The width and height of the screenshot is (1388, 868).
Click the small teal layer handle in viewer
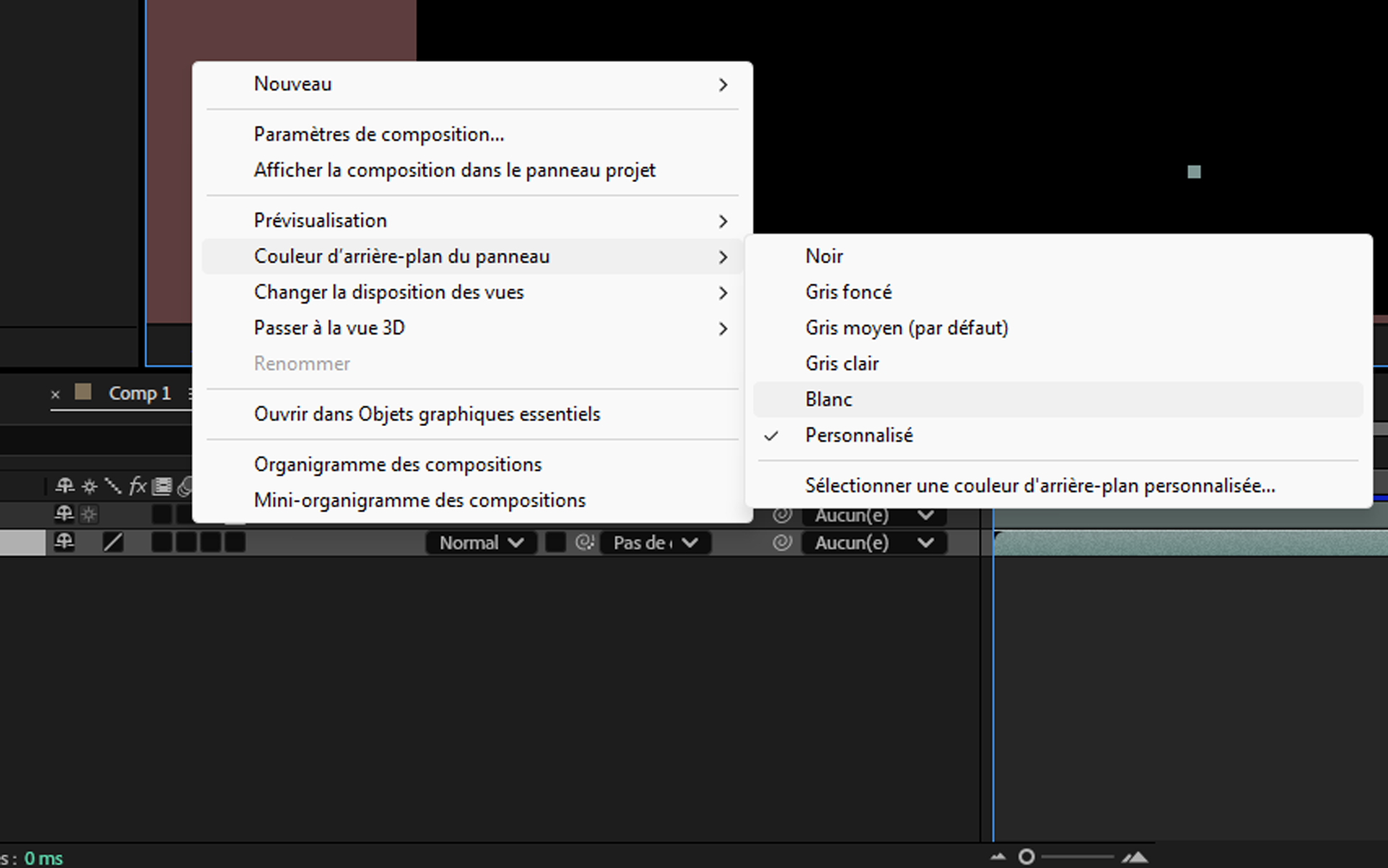pos(1194,172)
